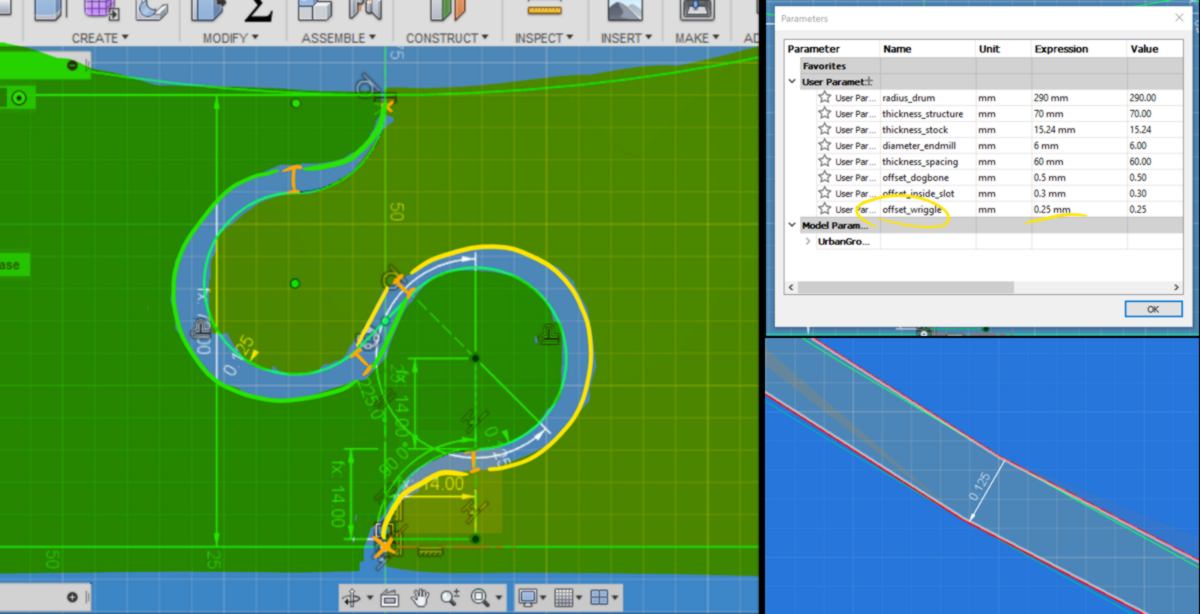Click the Value column header
The height and width of the screenshot is (614, 1200).
tap(1155, 49)
